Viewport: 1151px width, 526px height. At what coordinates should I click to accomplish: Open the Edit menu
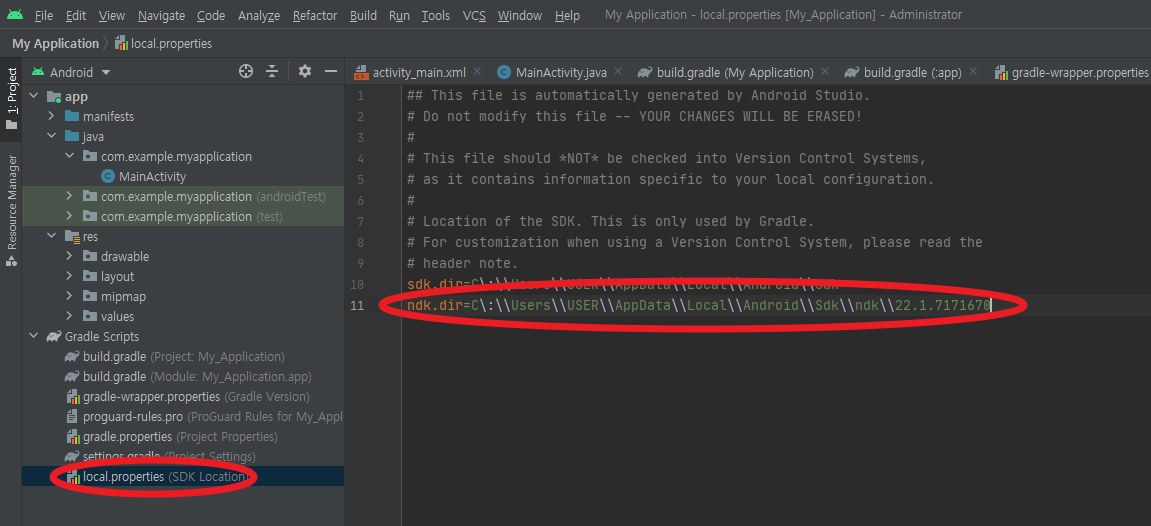tap(76, 15)
